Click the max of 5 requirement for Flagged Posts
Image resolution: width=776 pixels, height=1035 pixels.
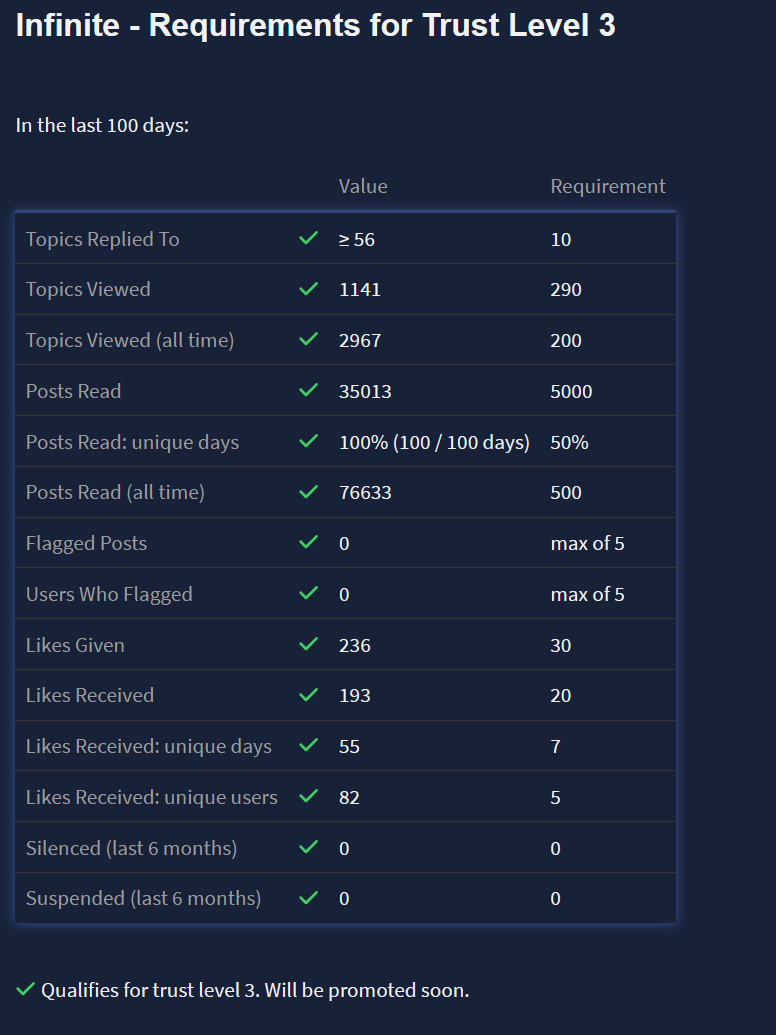587,543
